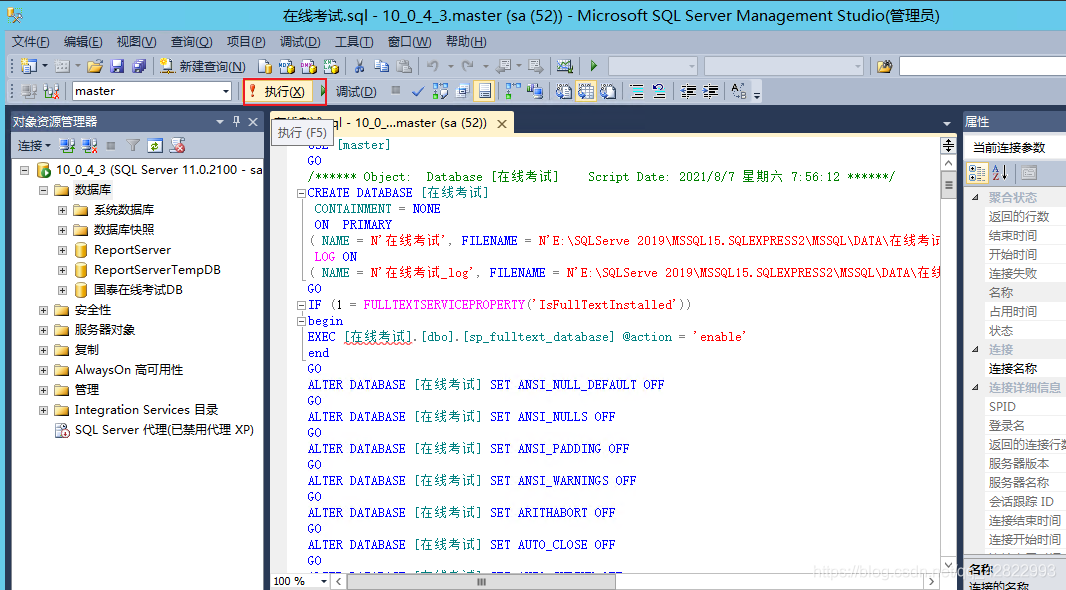Click the AlwaysOn 高可用性 tree item

click(x=128, y=370)
